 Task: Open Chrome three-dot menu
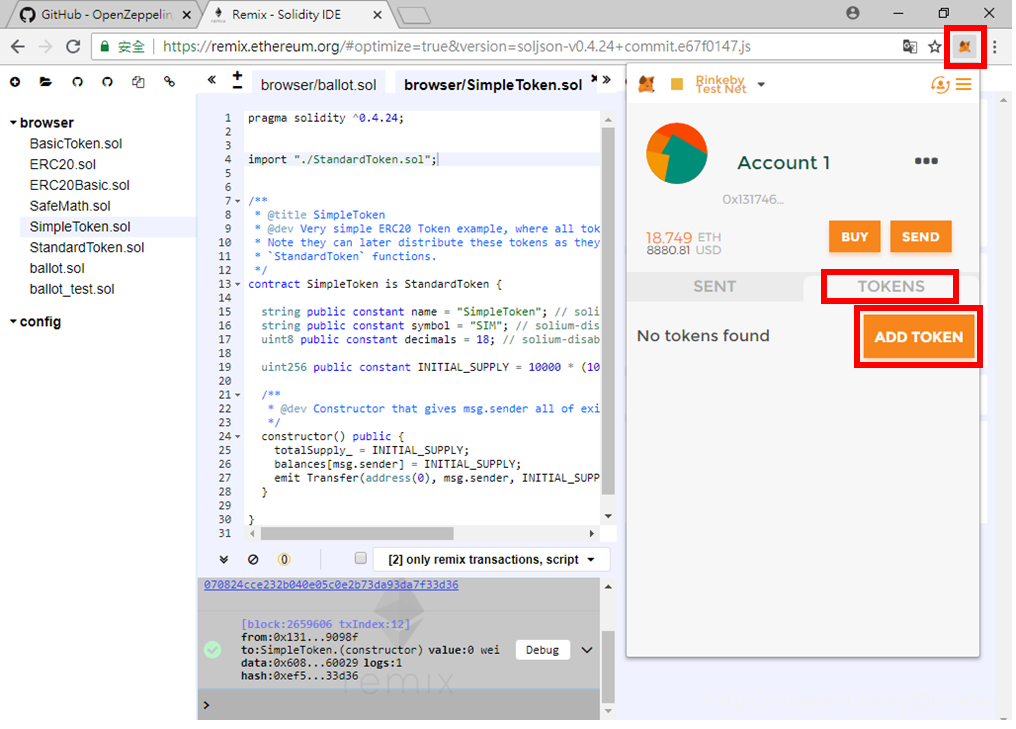point(995,47)
